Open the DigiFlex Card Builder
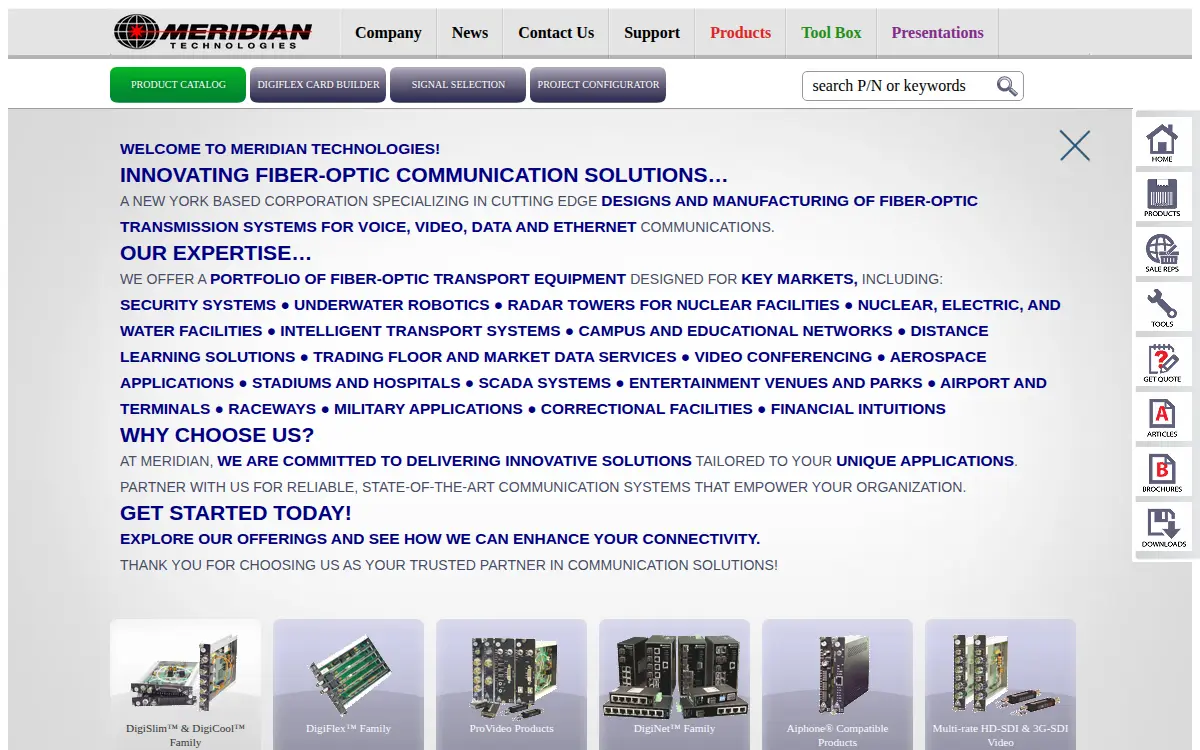Viewport: 1200px width, 750px height. pyautogui.click(x=318, y=85)
